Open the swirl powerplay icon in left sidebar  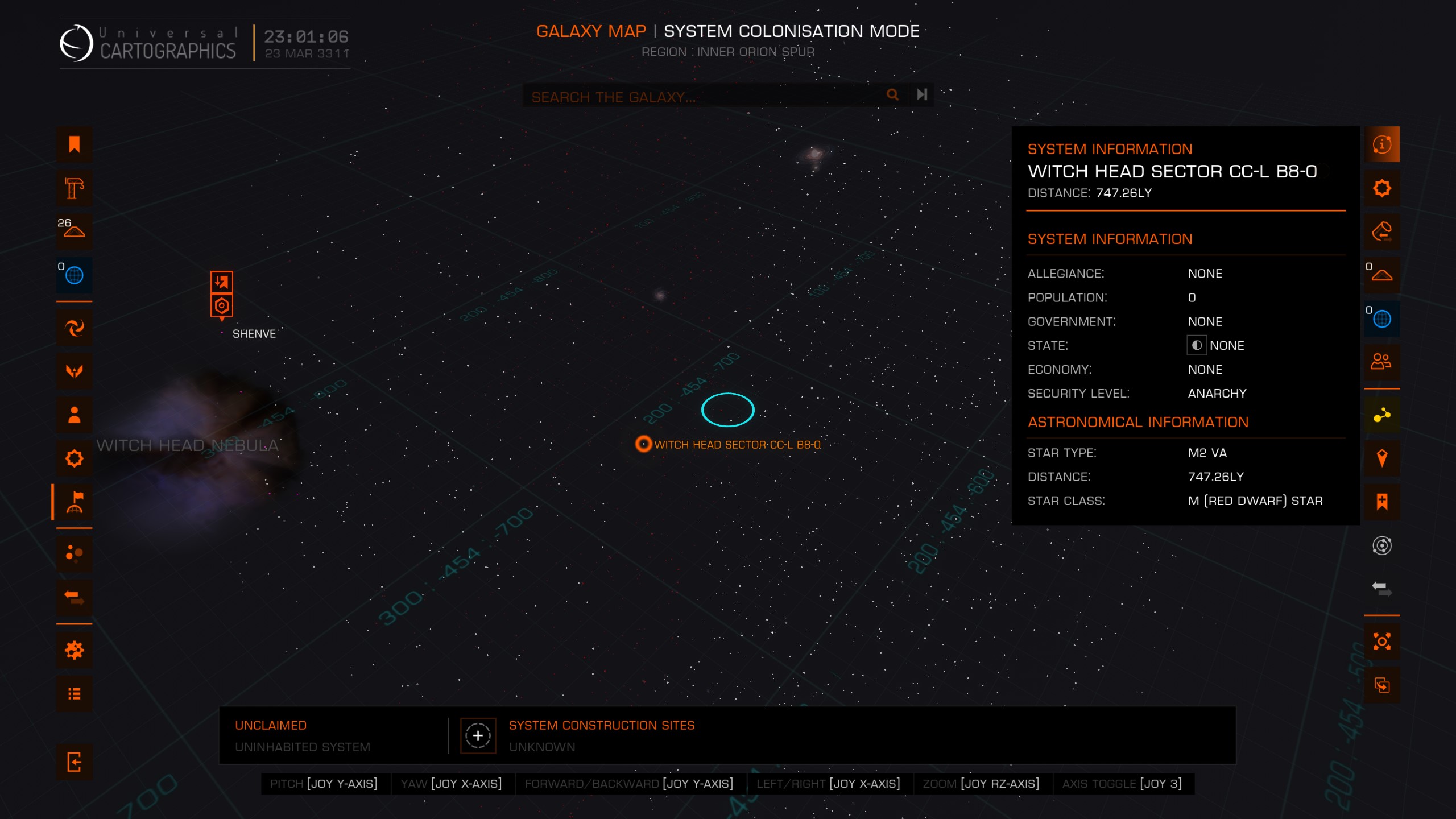click(74, 328)
